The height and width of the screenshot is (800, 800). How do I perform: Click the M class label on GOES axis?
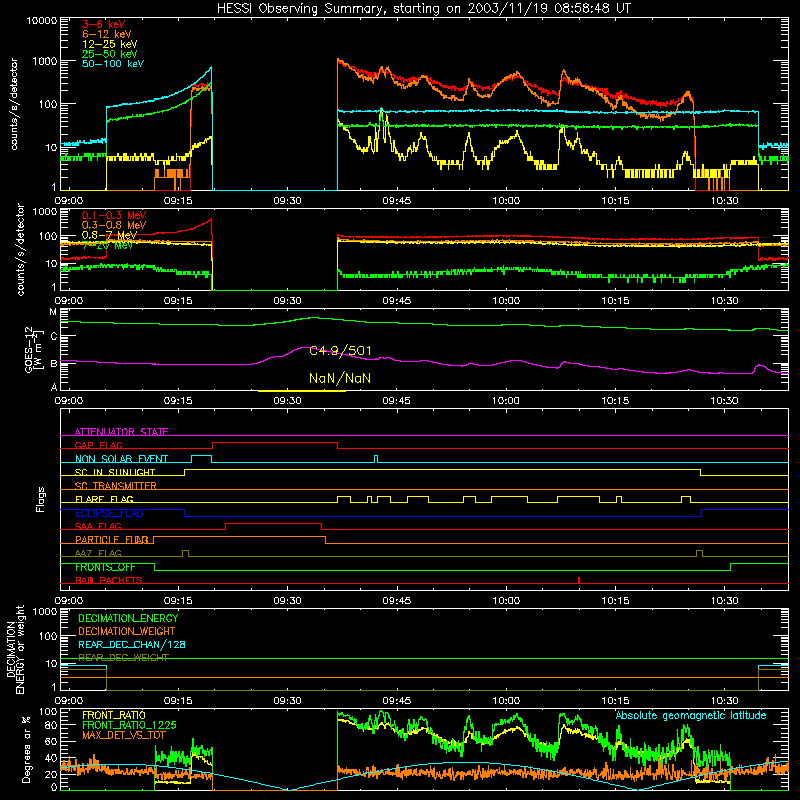click(53, 311)
